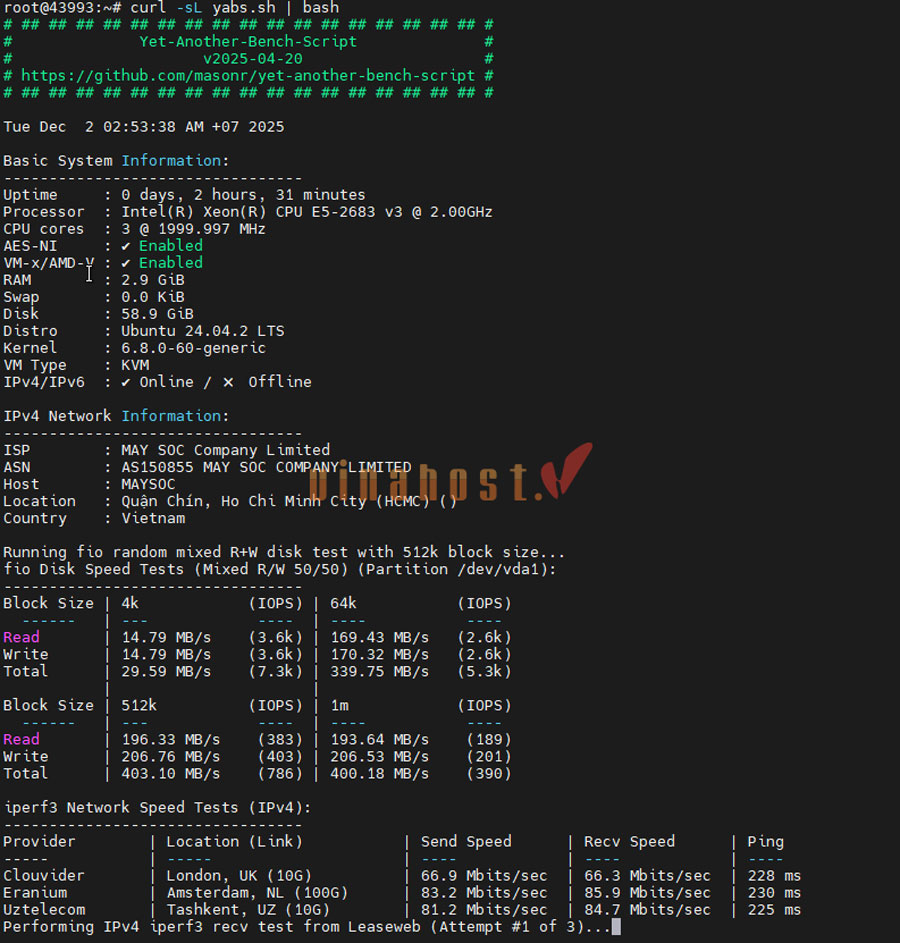900x943 pixels.
Task: Click the X mark before Offline
Action: [228, 382]
